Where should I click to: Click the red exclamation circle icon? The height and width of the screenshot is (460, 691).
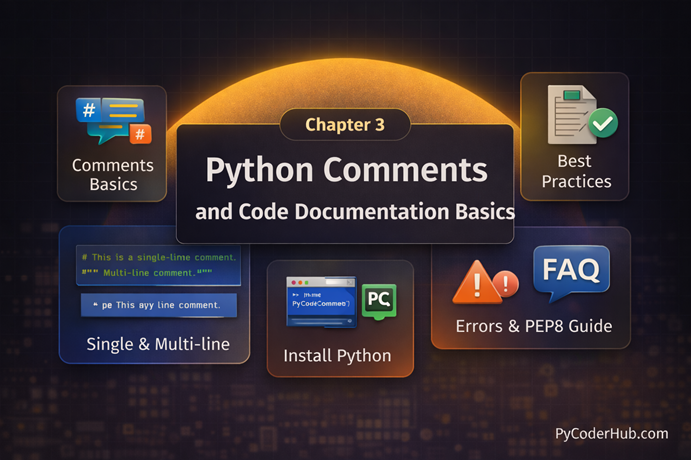[505, 283]
